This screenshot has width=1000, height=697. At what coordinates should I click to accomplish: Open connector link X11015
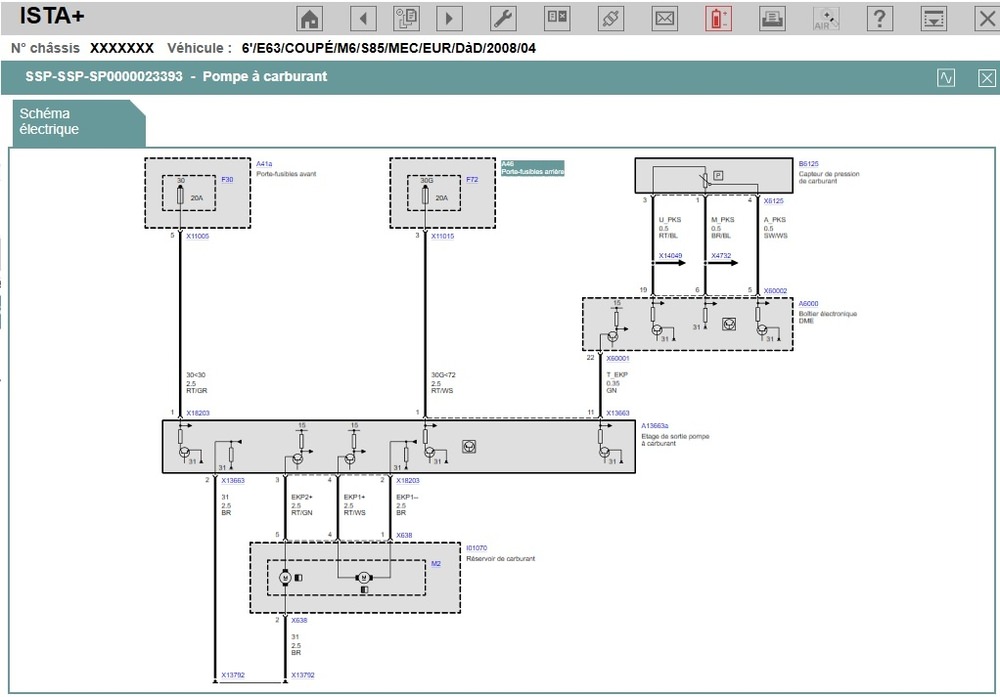coord(443,236)
